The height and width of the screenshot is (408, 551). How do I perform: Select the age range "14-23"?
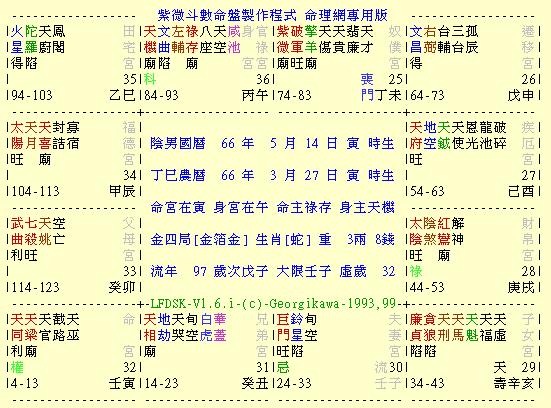click(161, 383)
